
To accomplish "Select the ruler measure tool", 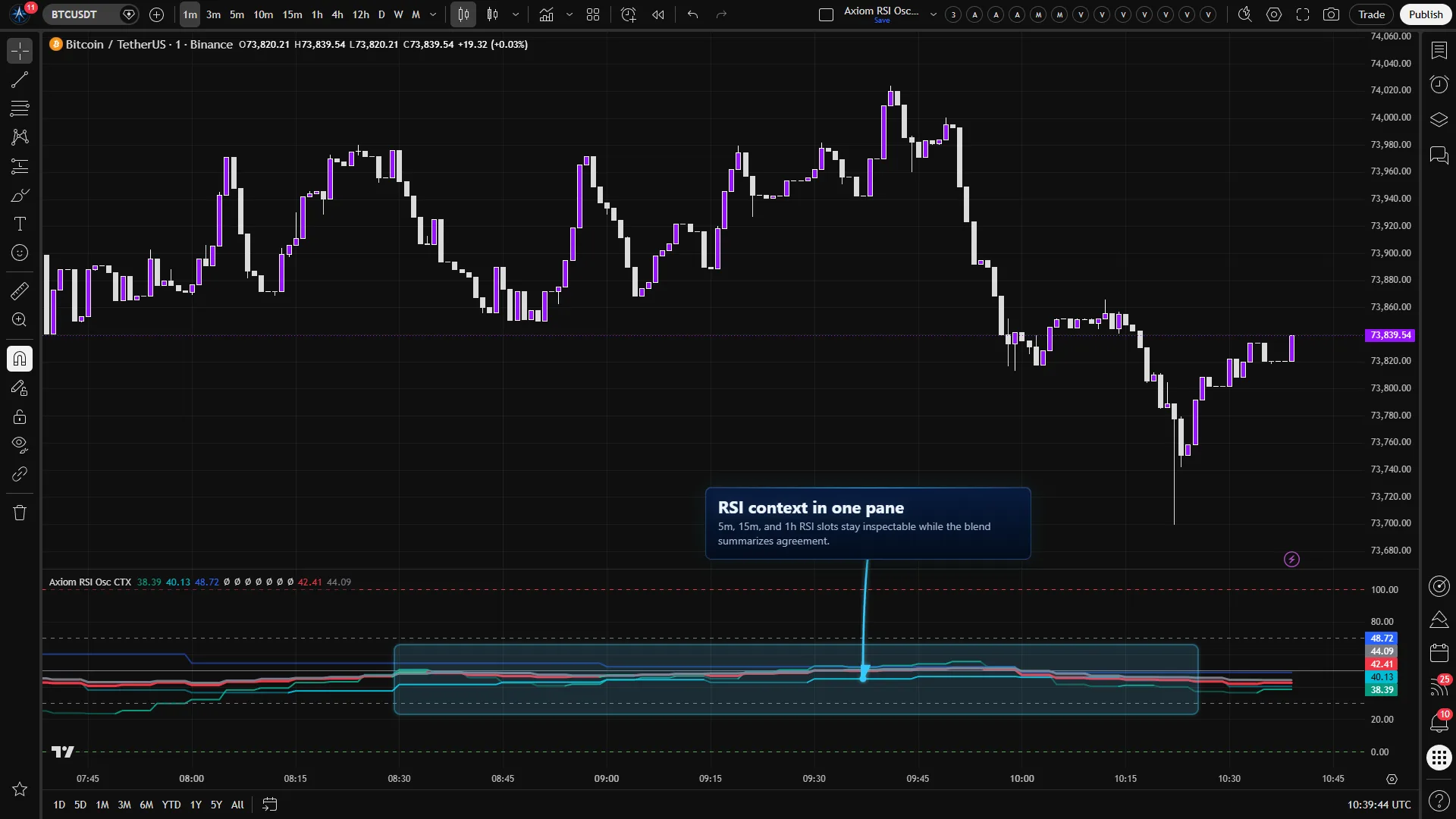I will pyautogui.click(x=20, y=290).
